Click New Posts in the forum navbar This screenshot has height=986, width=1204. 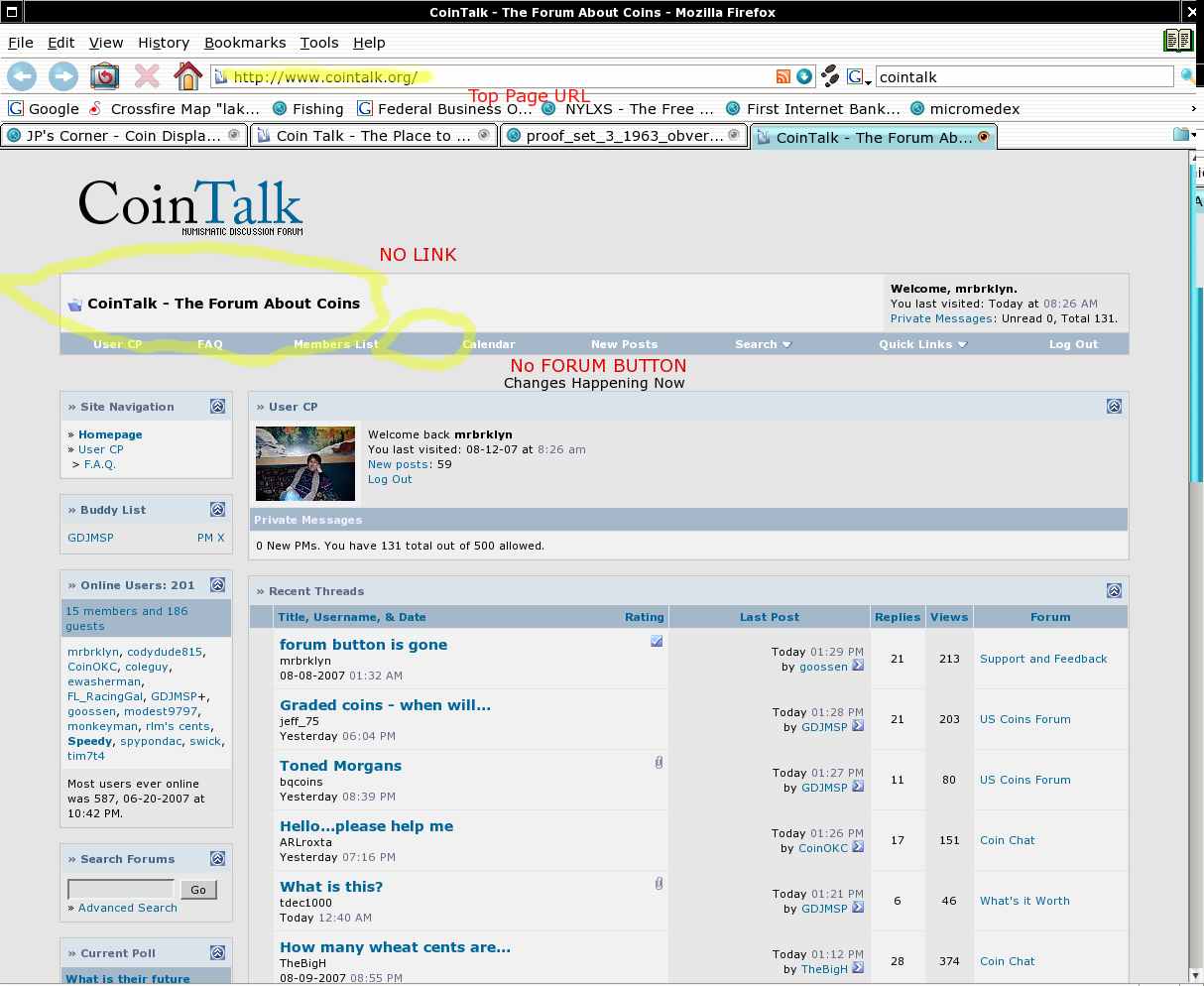(624, 344)
